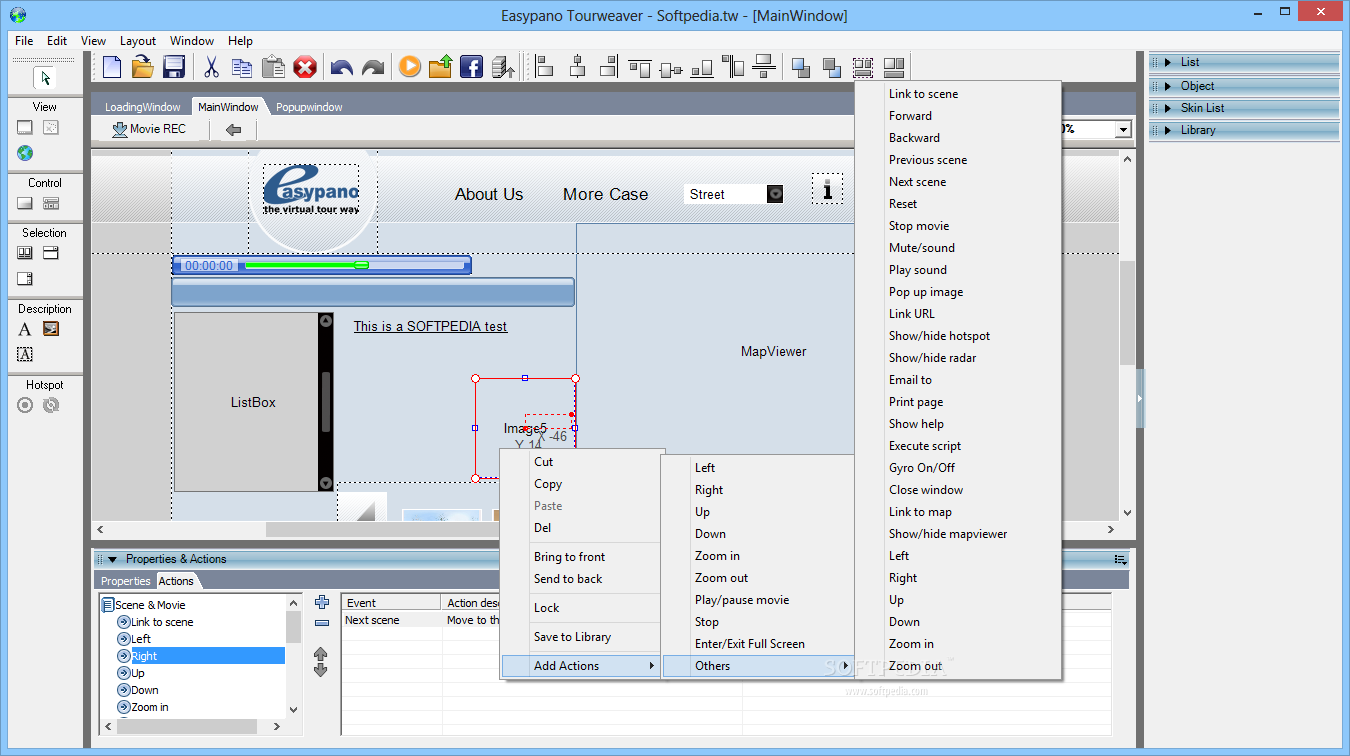This screenshot has height=756, width=1350.
Task: Select Execute script in Others submenu
Action: pyautogui.click(x=925, y=446)
